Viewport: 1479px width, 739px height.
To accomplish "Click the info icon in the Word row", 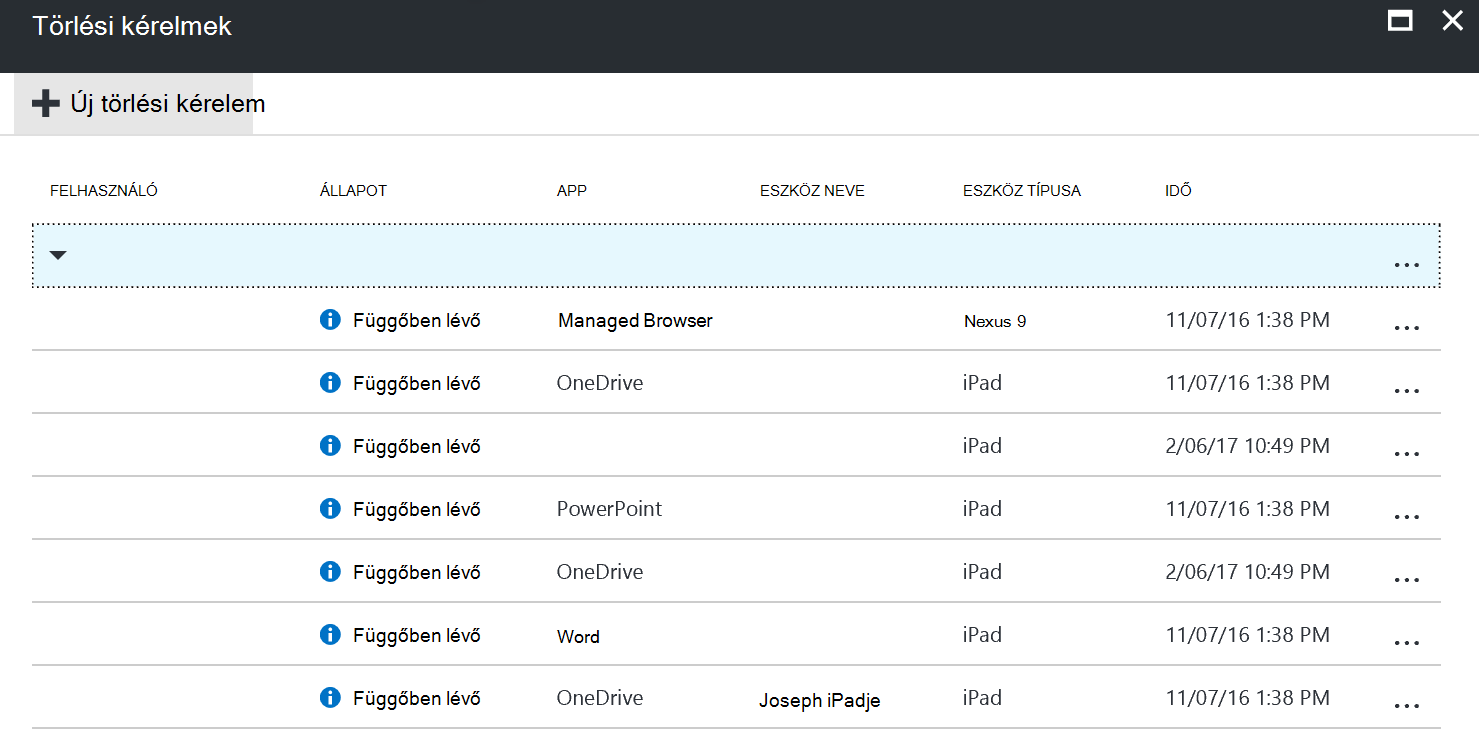I will coord(330,634).
